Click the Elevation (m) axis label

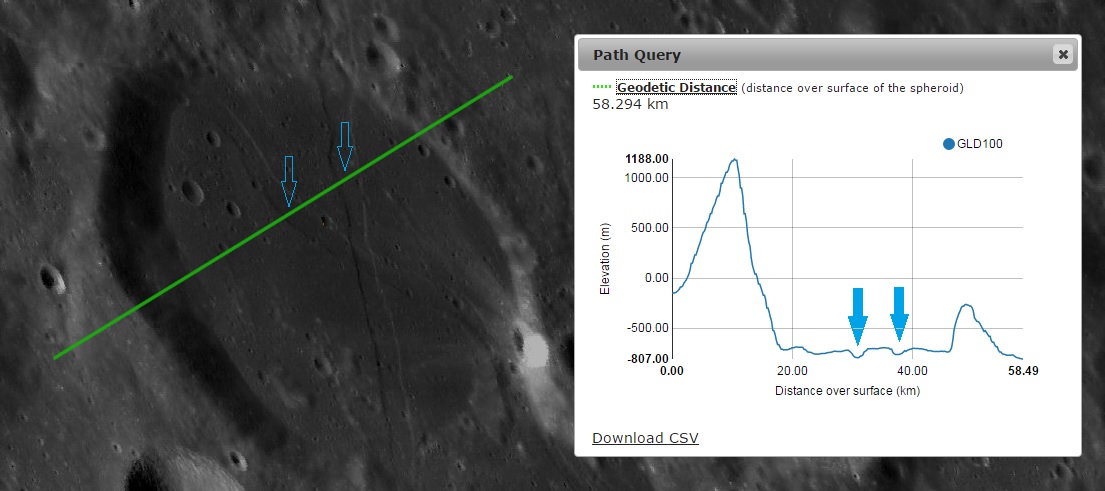[x=604, y=258]
